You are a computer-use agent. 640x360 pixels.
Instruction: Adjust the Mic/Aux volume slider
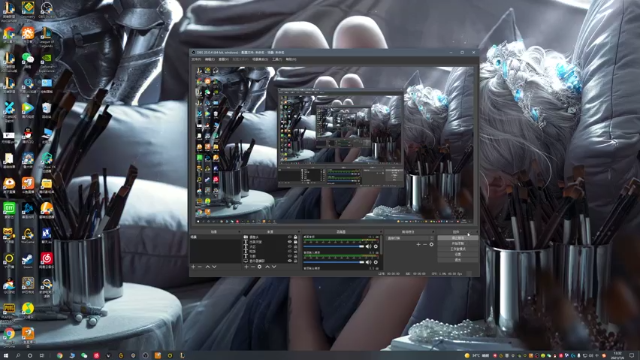[333, 262]
